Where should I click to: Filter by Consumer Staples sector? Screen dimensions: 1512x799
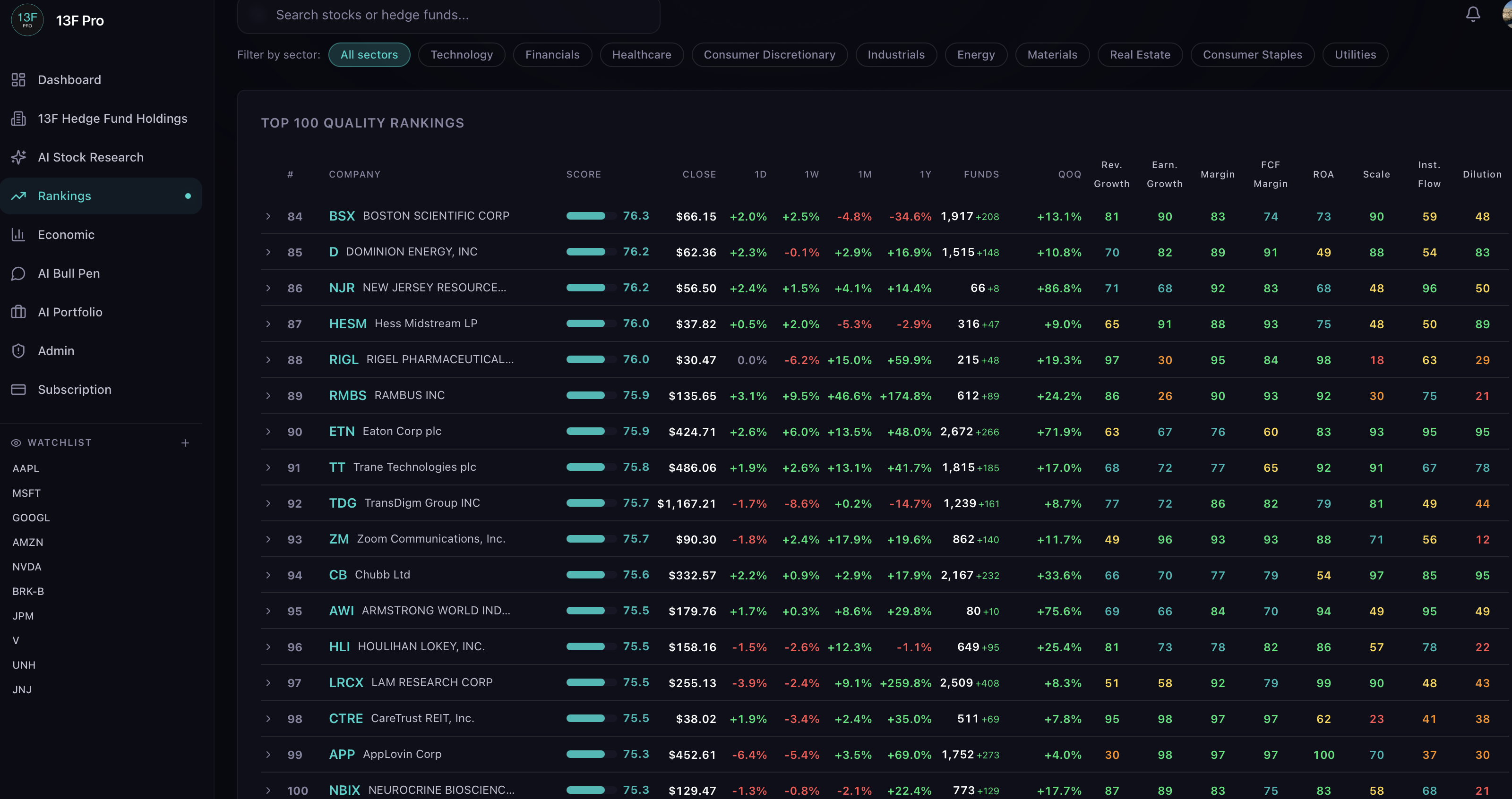[x=1253, y=55]
